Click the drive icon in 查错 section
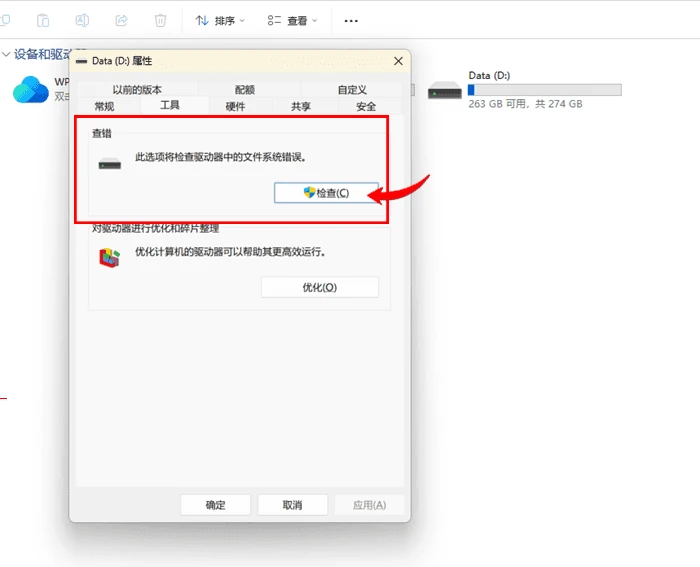The height and width of the screenshot is (567, 700). coord(110,164)
